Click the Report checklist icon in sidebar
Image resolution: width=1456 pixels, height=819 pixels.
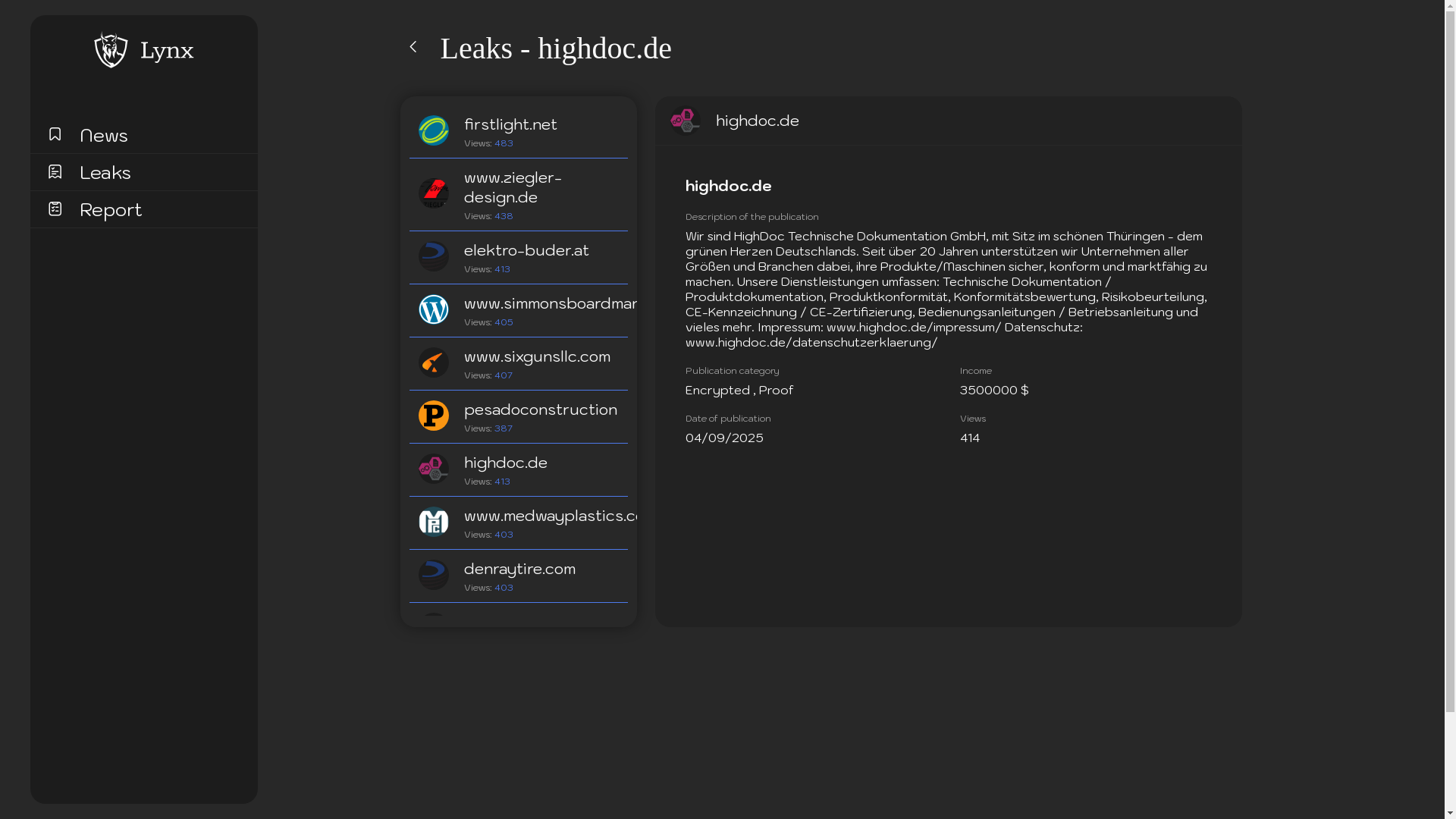coord(55,209)
